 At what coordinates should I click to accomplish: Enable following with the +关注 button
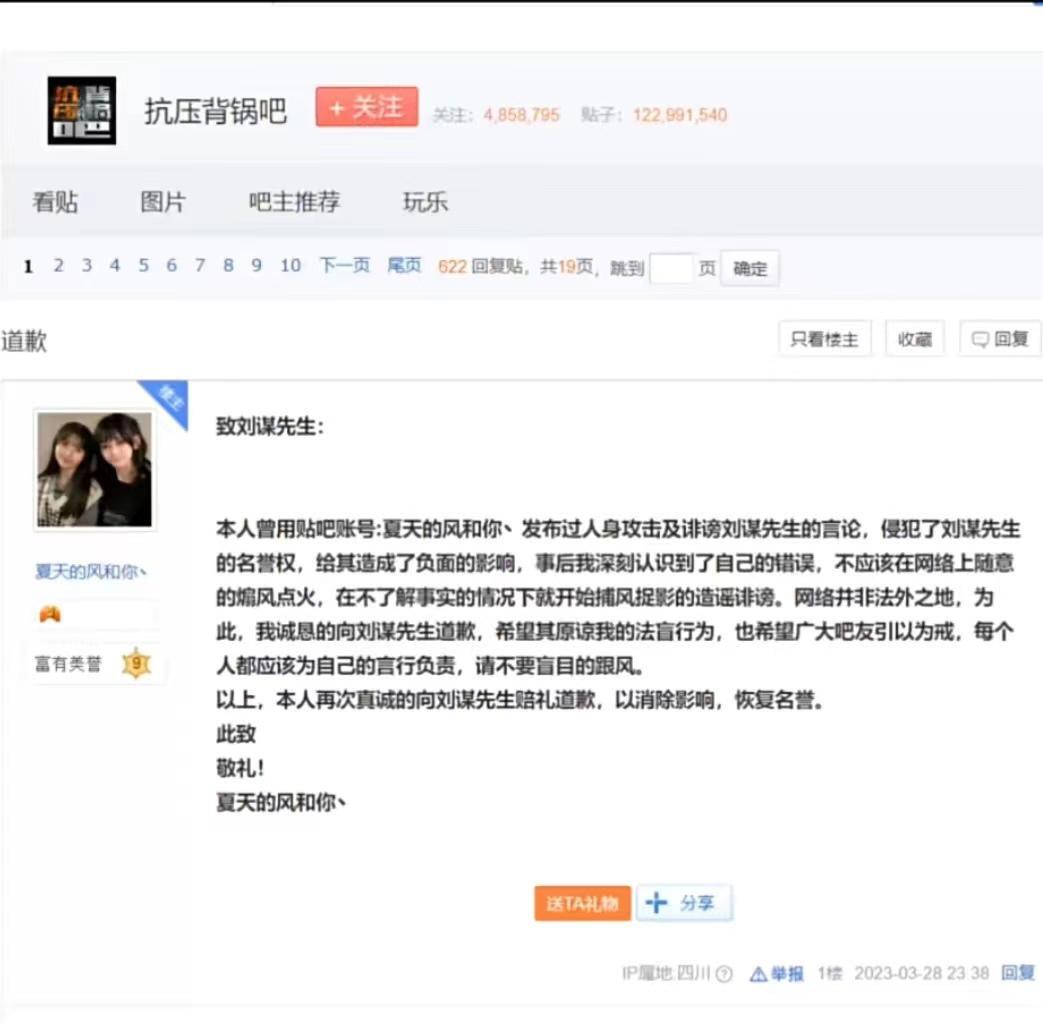[x=366, y=106]
